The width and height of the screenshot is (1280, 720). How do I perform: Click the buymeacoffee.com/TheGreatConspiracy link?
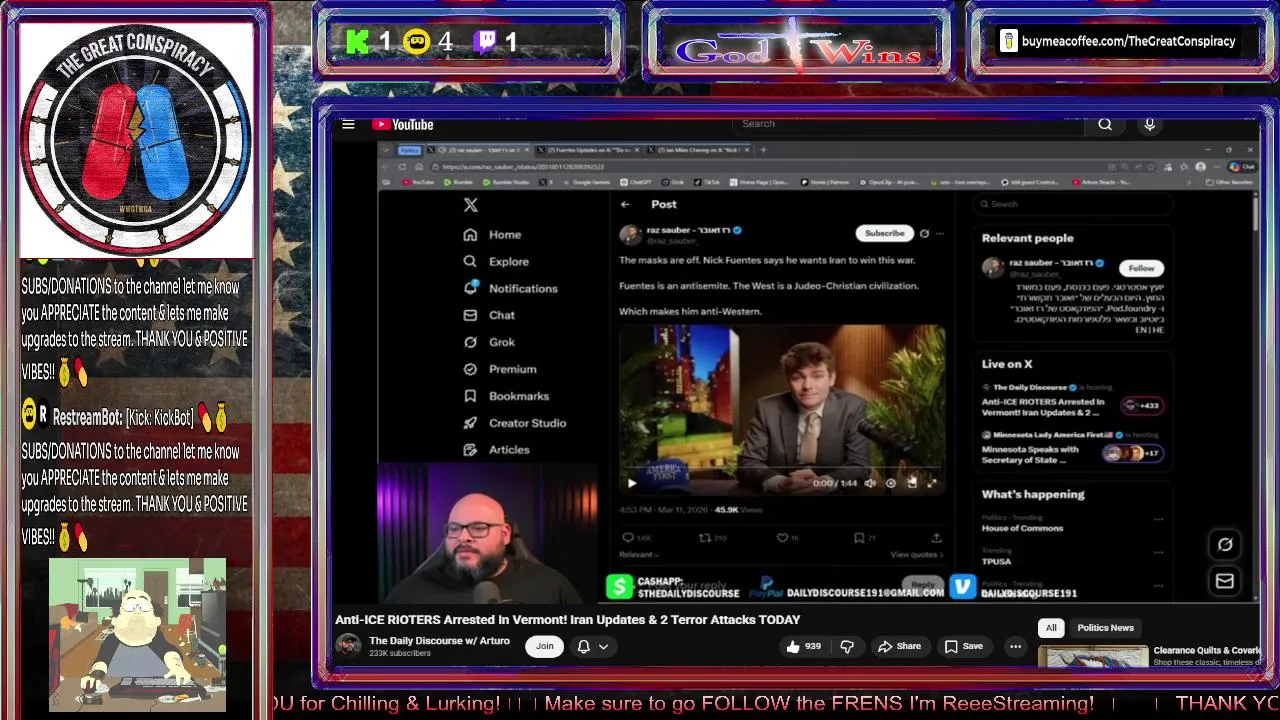pos(1129,41)
